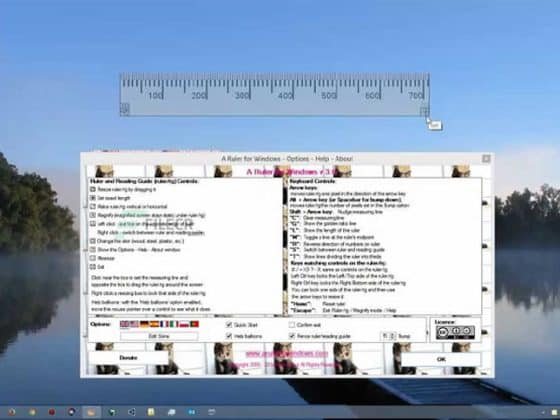Uncheck the Quick Start checkbox

229,325
